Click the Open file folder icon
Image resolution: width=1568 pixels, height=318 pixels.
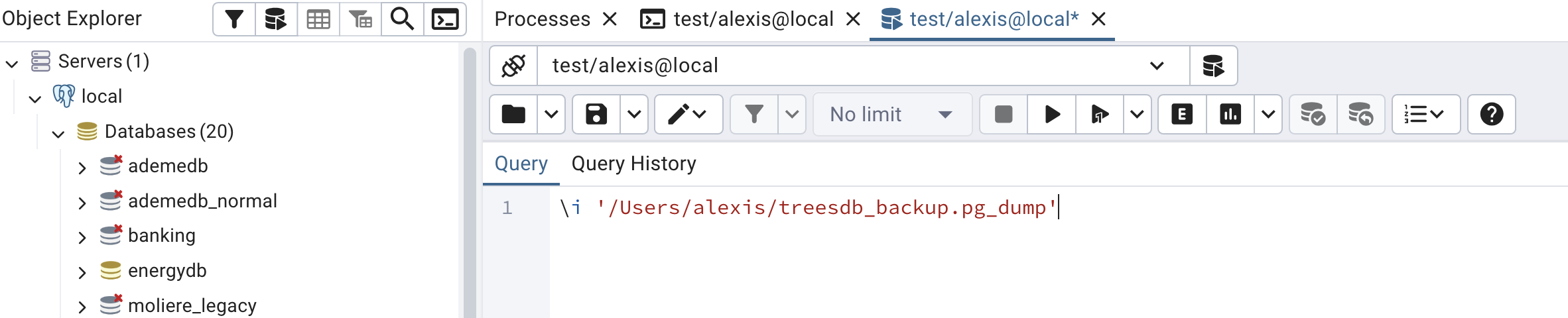pyautogui.click(x=513, y=115)
